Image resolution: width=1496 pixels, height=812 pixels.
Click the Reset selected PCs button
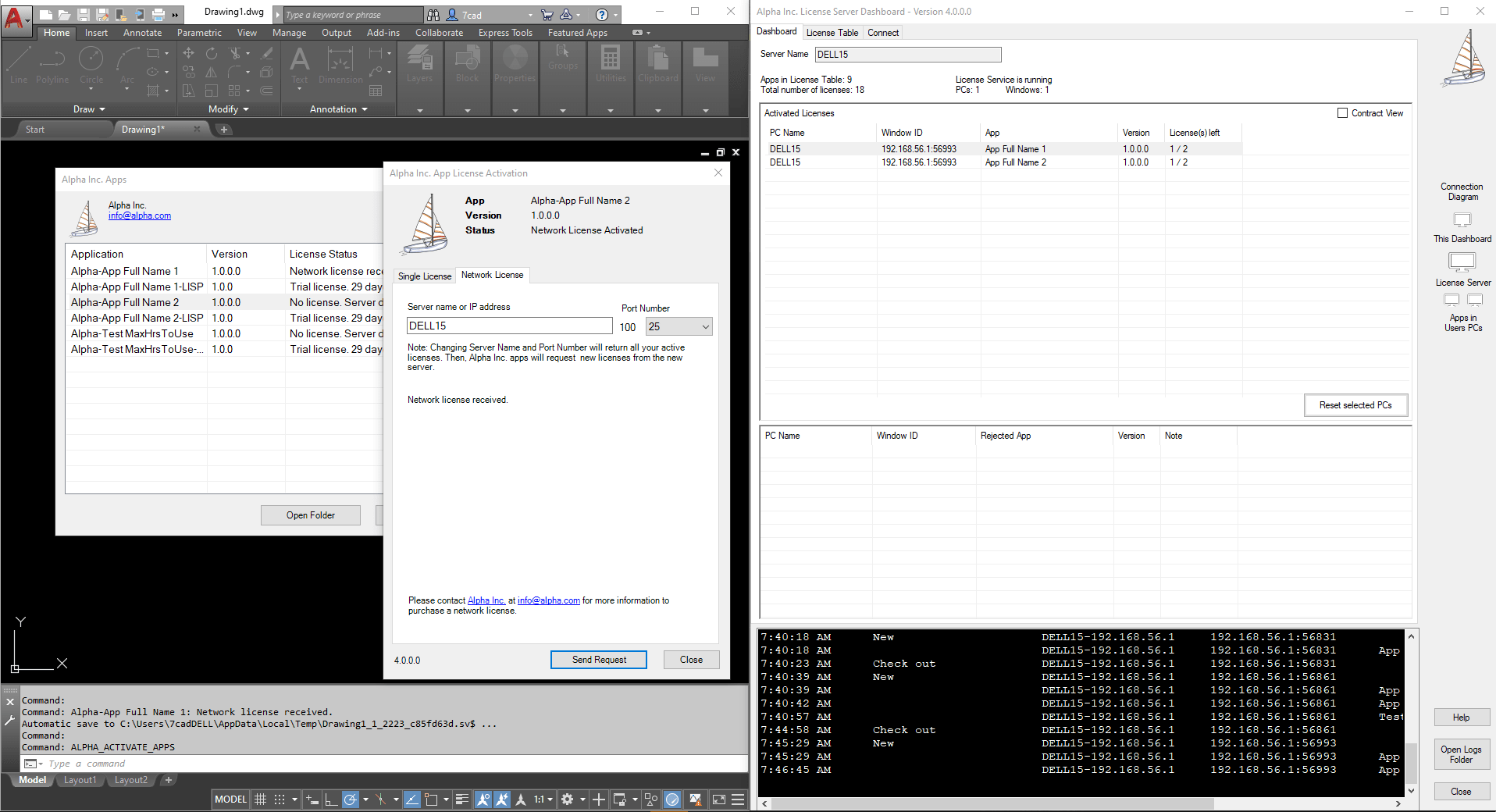pos(1355,405)
